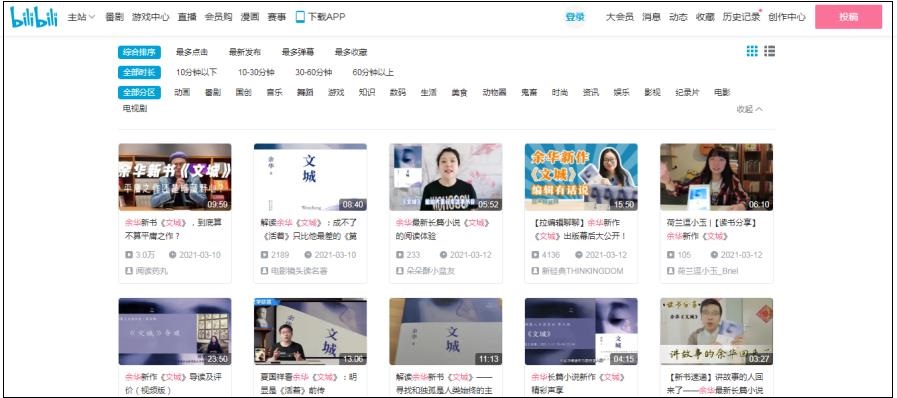The width and height of the screenshot is (897, 398).
Task: Select the 最多点击 sort option
Action: (x=192, y=52)
